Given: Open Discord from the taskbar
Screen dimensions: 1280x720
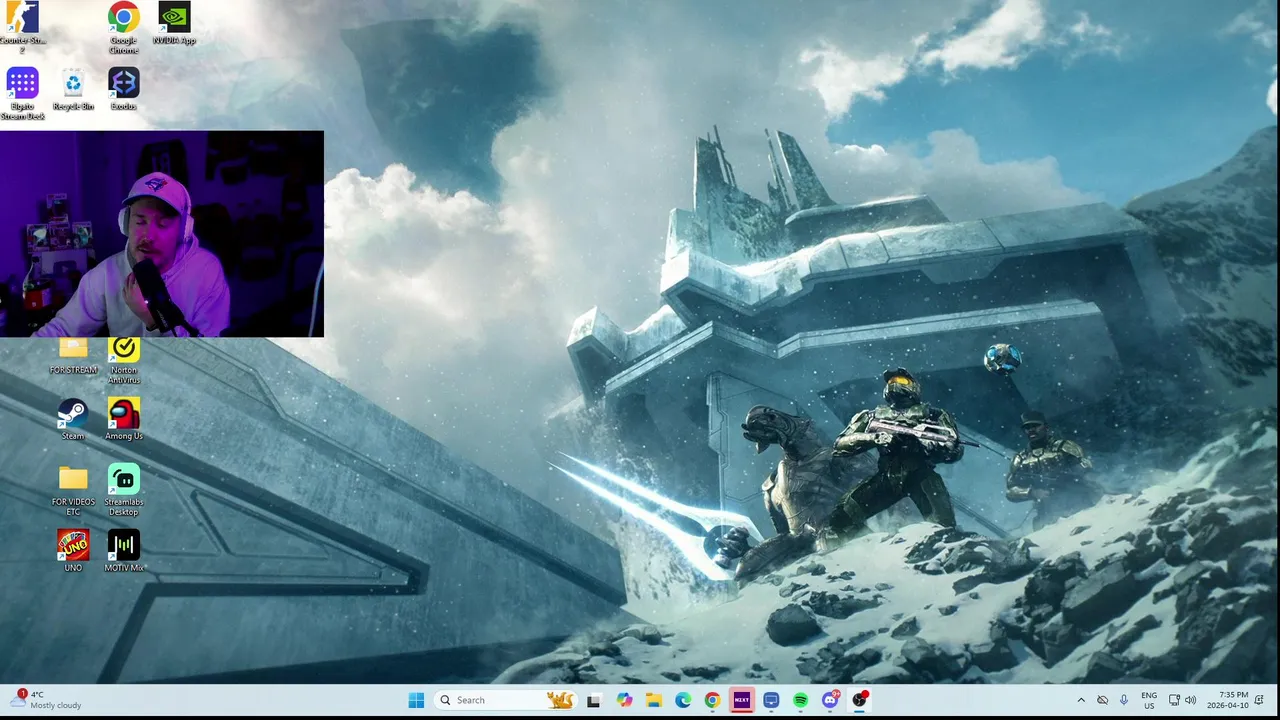Looking at the screenshot, I should click(830, 700).
